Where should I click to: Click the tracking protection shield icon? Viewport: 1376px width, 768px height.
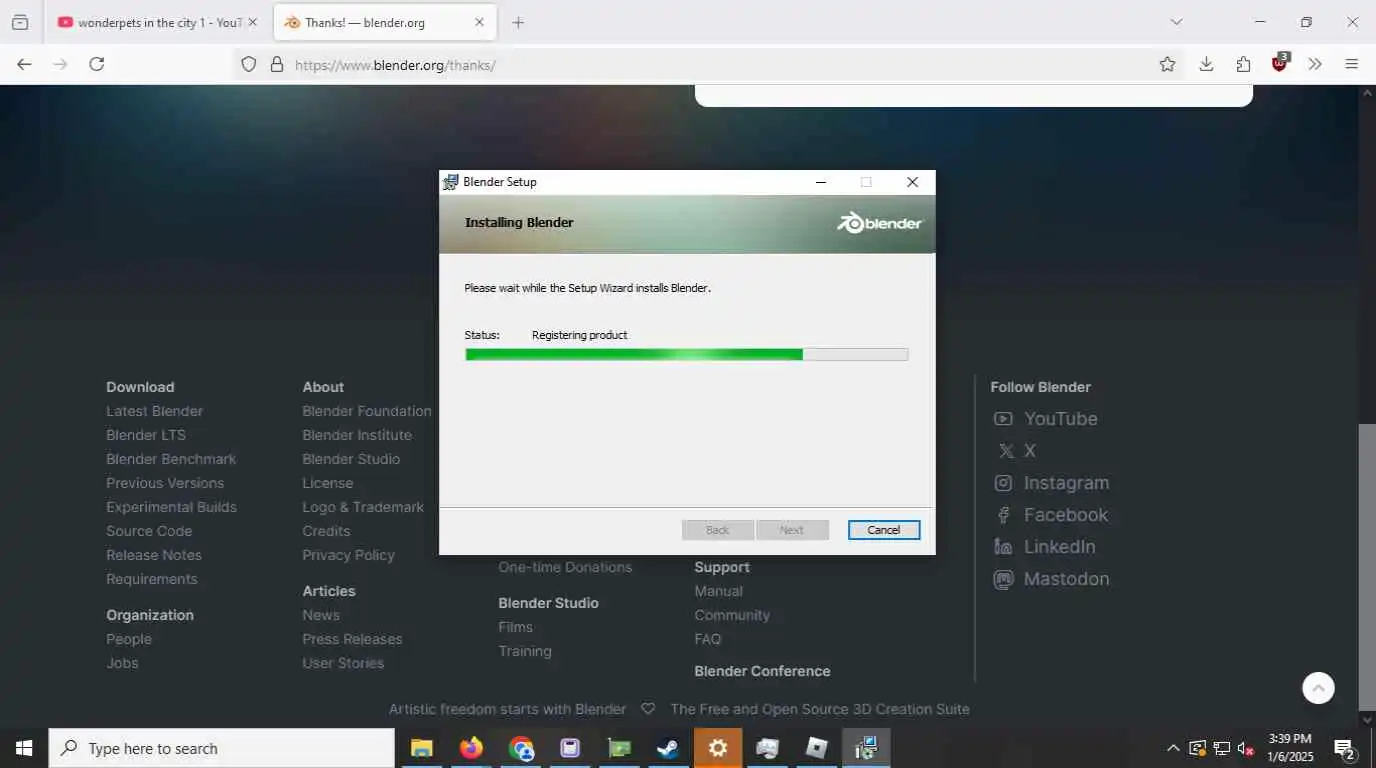(249, 65)
